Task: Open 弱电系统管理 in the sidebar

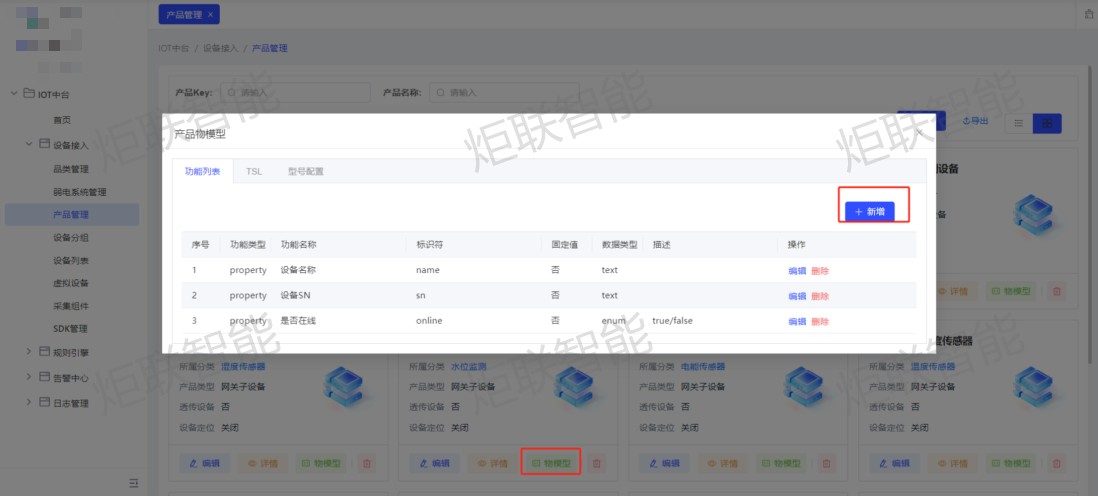Action: coord(79,192)
